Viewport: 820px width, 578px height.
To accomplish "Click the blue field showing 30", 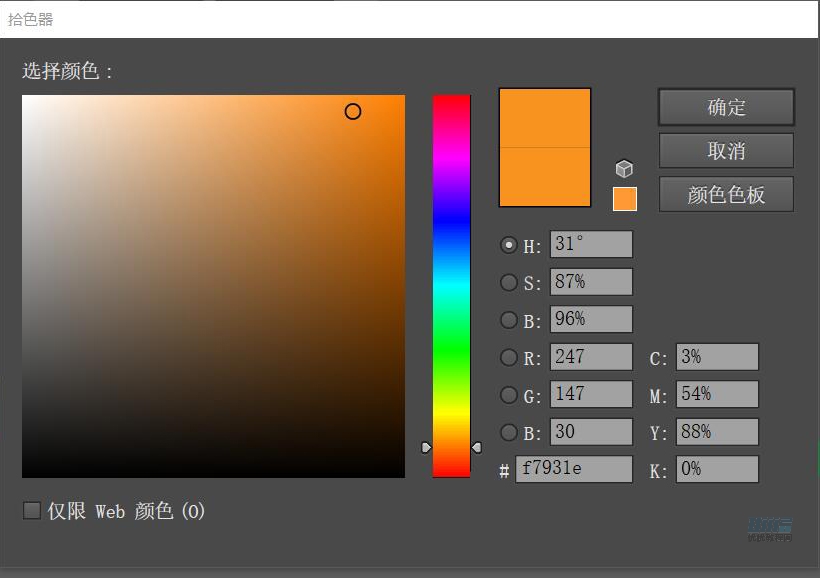I will pos(591,432).
